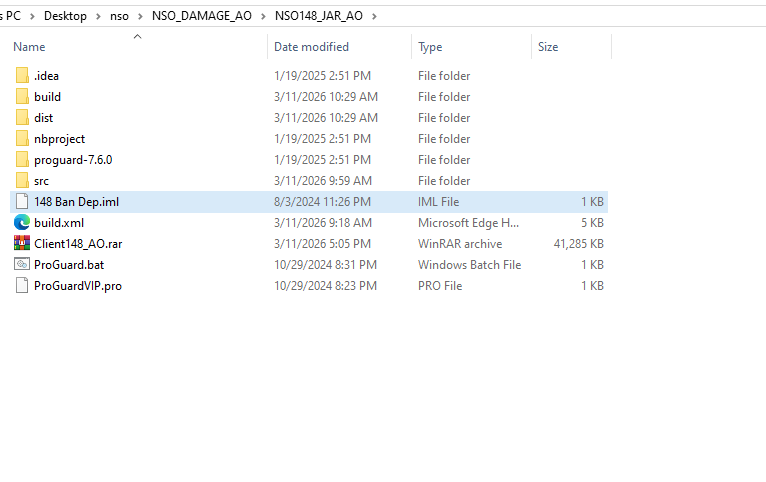Select the build.xml file name
This screenshot has height=482, width=766.
[x=59, y=223]
